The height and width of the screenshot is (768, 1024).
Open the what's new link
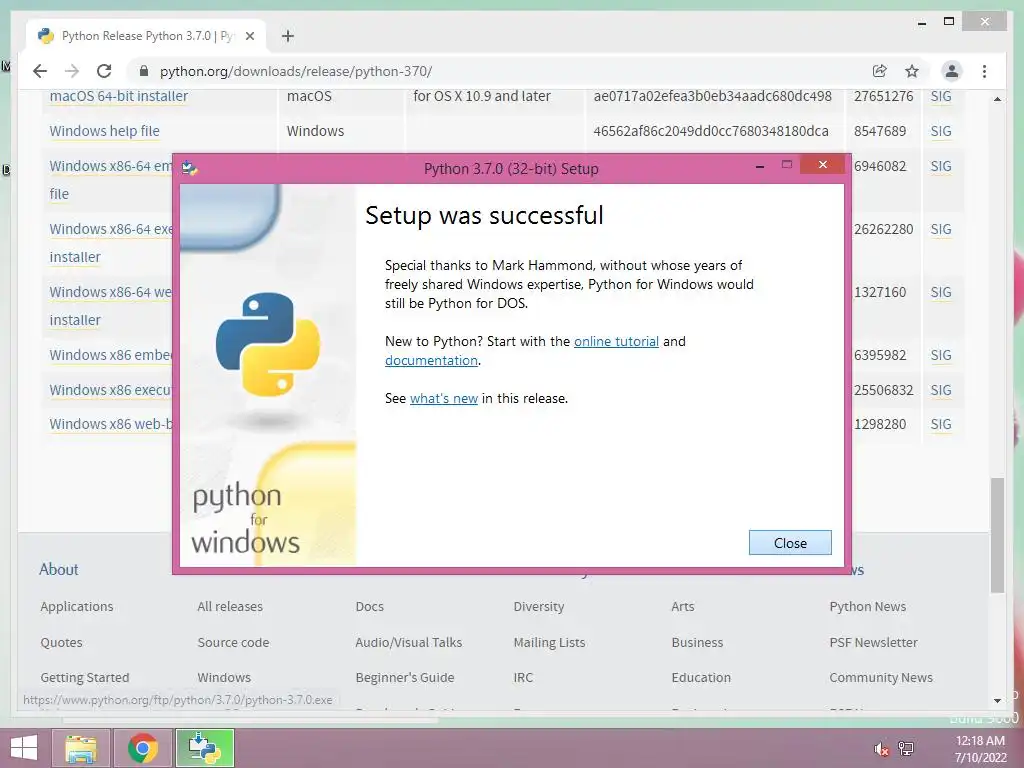pyautogui.click(x=443, y=398)
